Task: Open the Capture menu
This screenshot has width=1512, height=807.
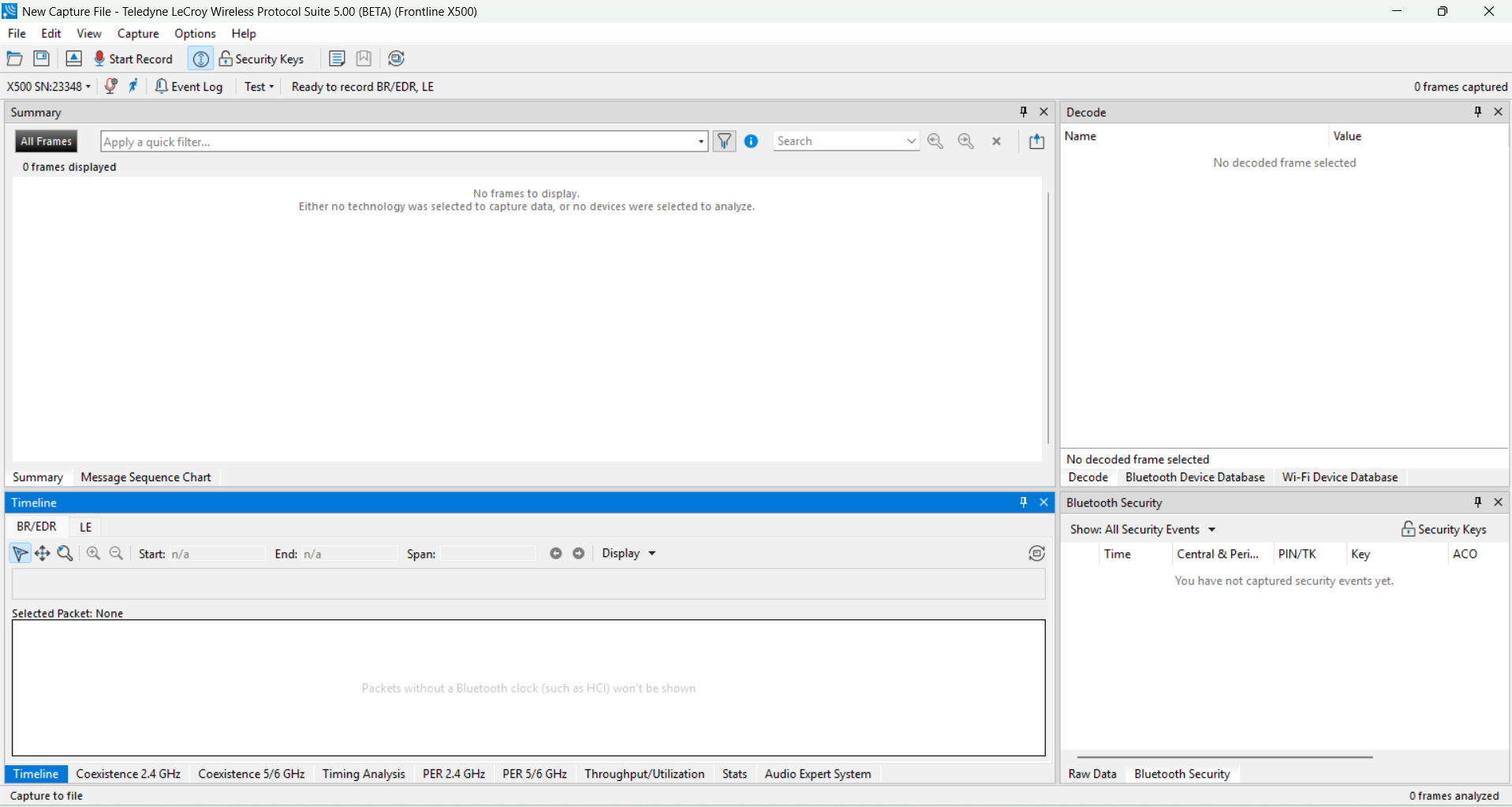Action: (138, 33)
